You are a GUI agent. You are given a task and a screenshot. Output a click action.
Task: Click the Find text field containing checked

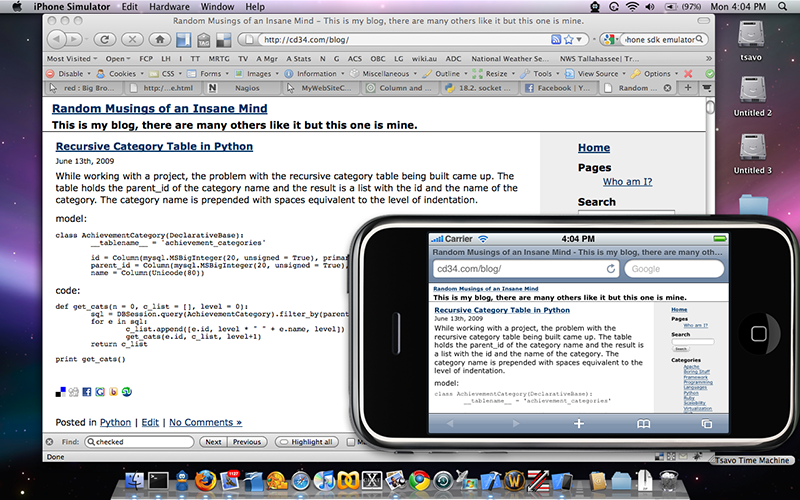[140, 442]
